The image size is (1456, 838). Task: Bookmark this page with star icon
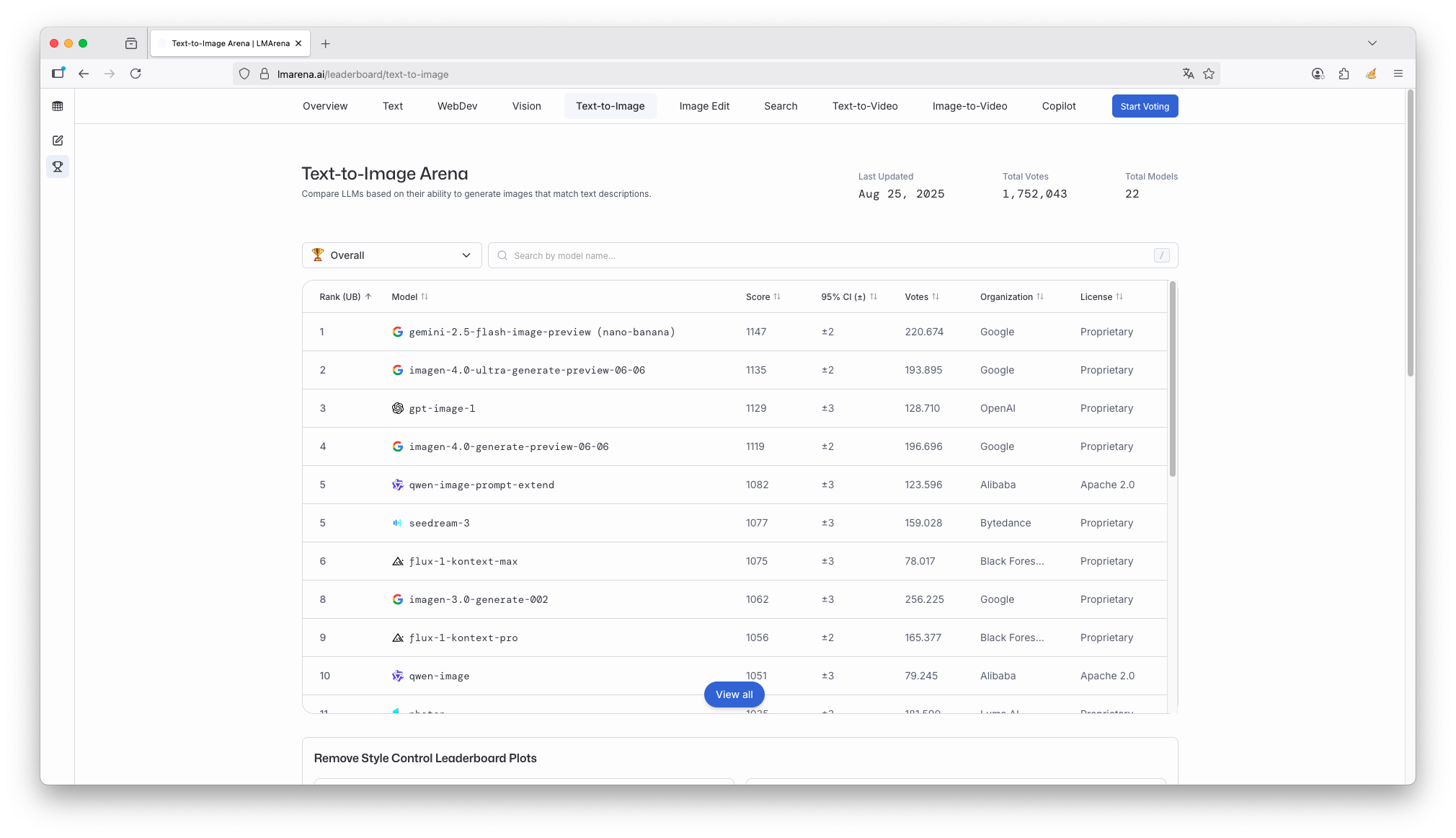click(x=1209, y=74)
